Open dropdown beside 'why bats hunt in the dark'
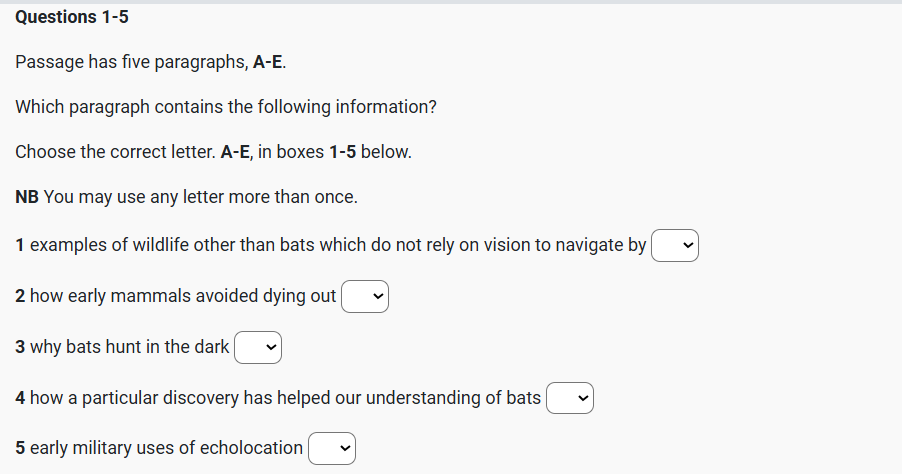 pos(258,347)
